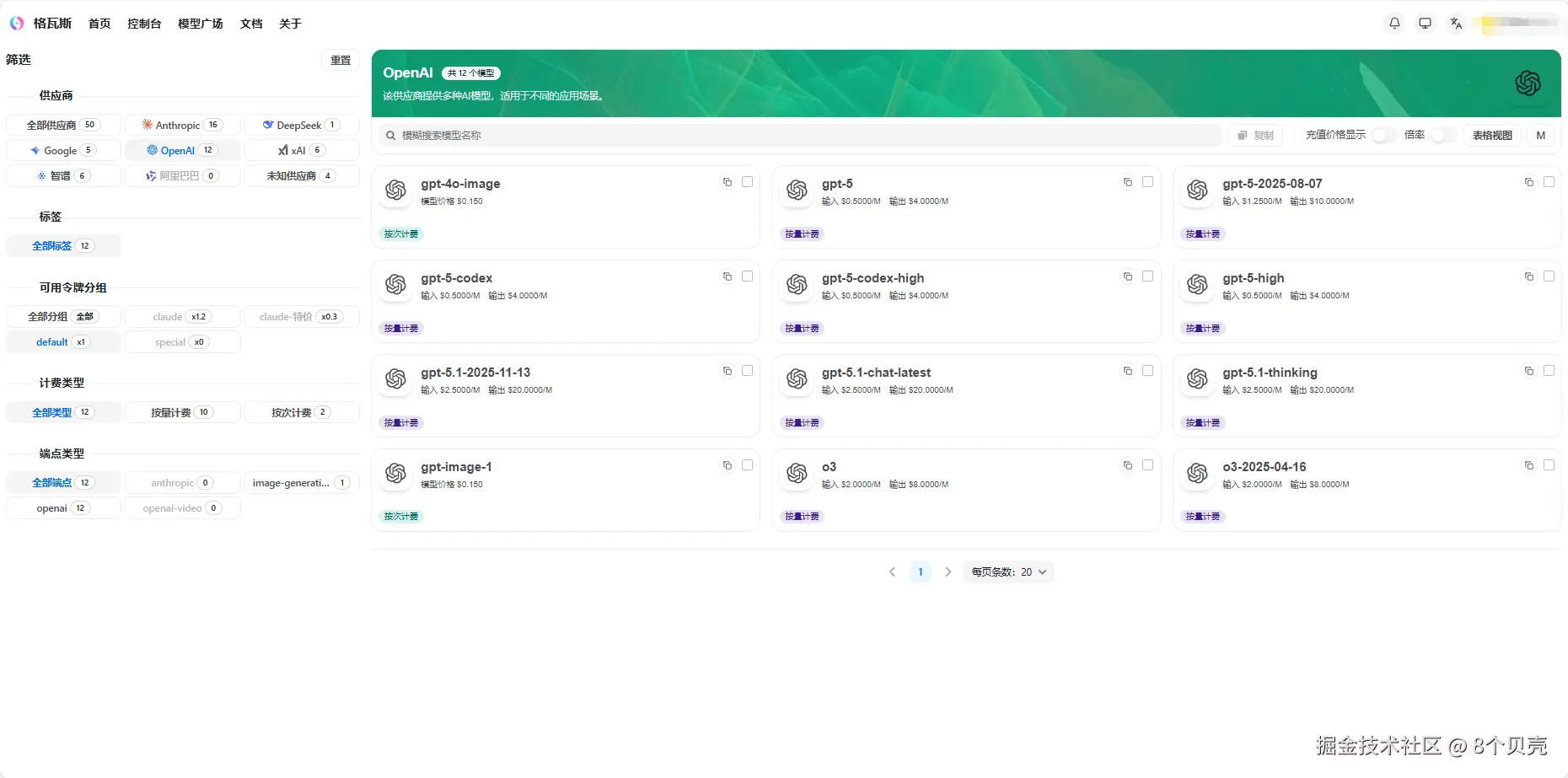1568x778 pixels.
Task: Filter by image-generati... endpoint type
Action: tap(301, 483)
